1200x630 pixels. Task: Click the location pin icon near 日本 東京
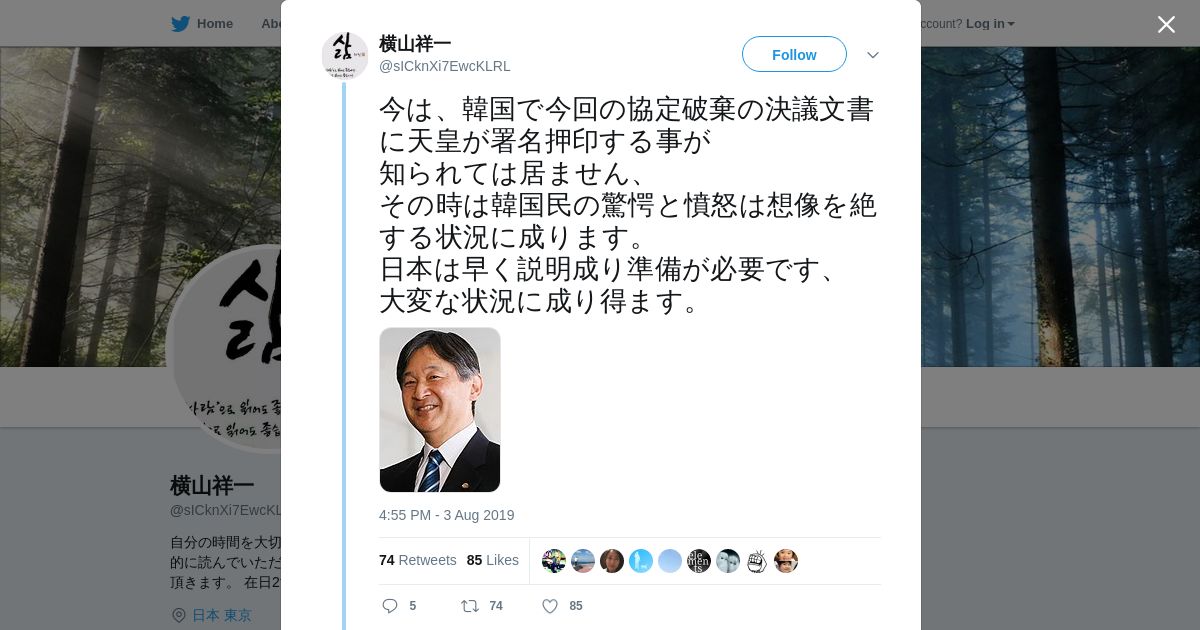(x=179, y=615)
